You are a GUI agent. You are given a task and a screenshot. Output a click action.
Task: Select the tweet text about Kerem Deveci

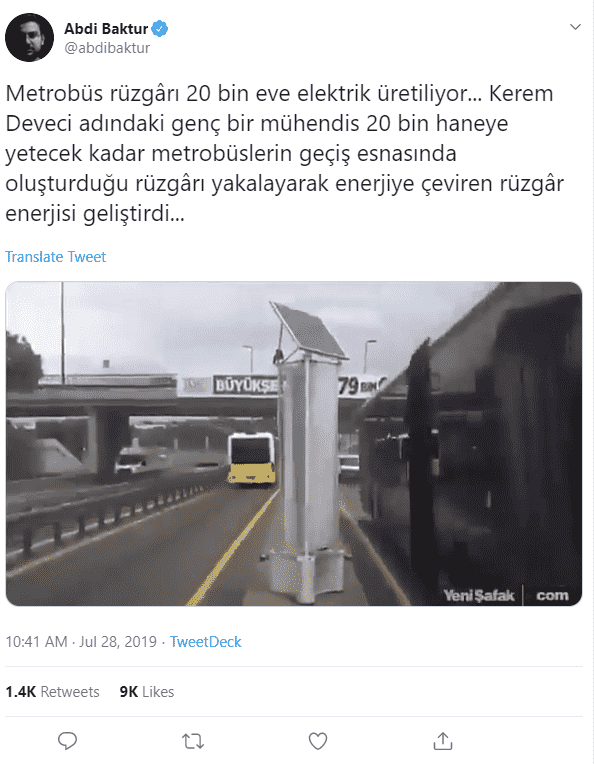point(285,153)
